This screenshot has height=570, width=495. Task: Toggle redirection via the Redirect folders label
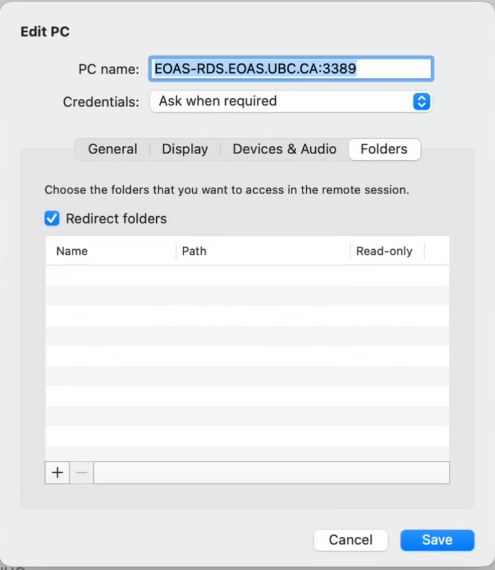pyautogui.click(x=116, y=219)
